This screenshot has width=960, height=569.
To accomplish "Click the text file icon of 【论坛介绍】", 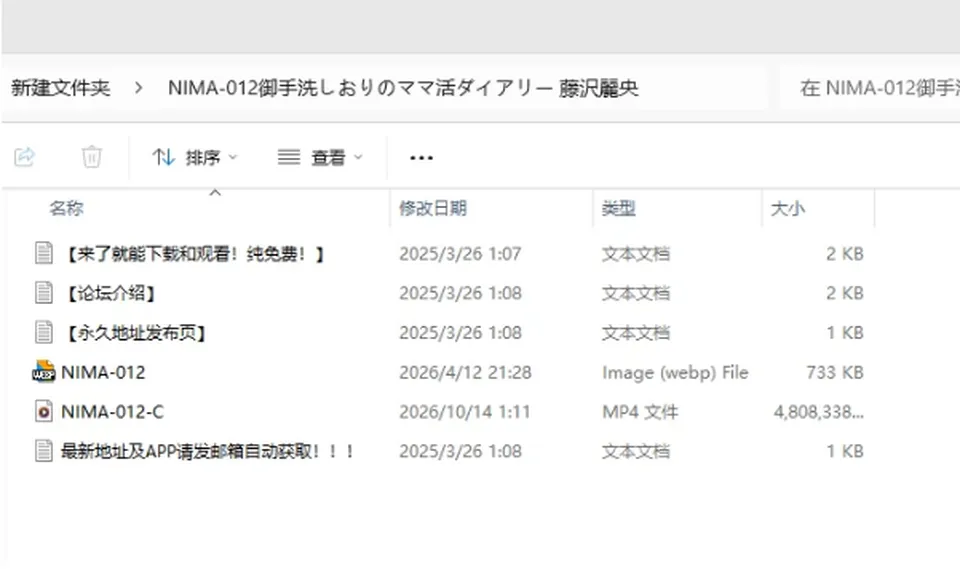I will click(x=43, y=293).
